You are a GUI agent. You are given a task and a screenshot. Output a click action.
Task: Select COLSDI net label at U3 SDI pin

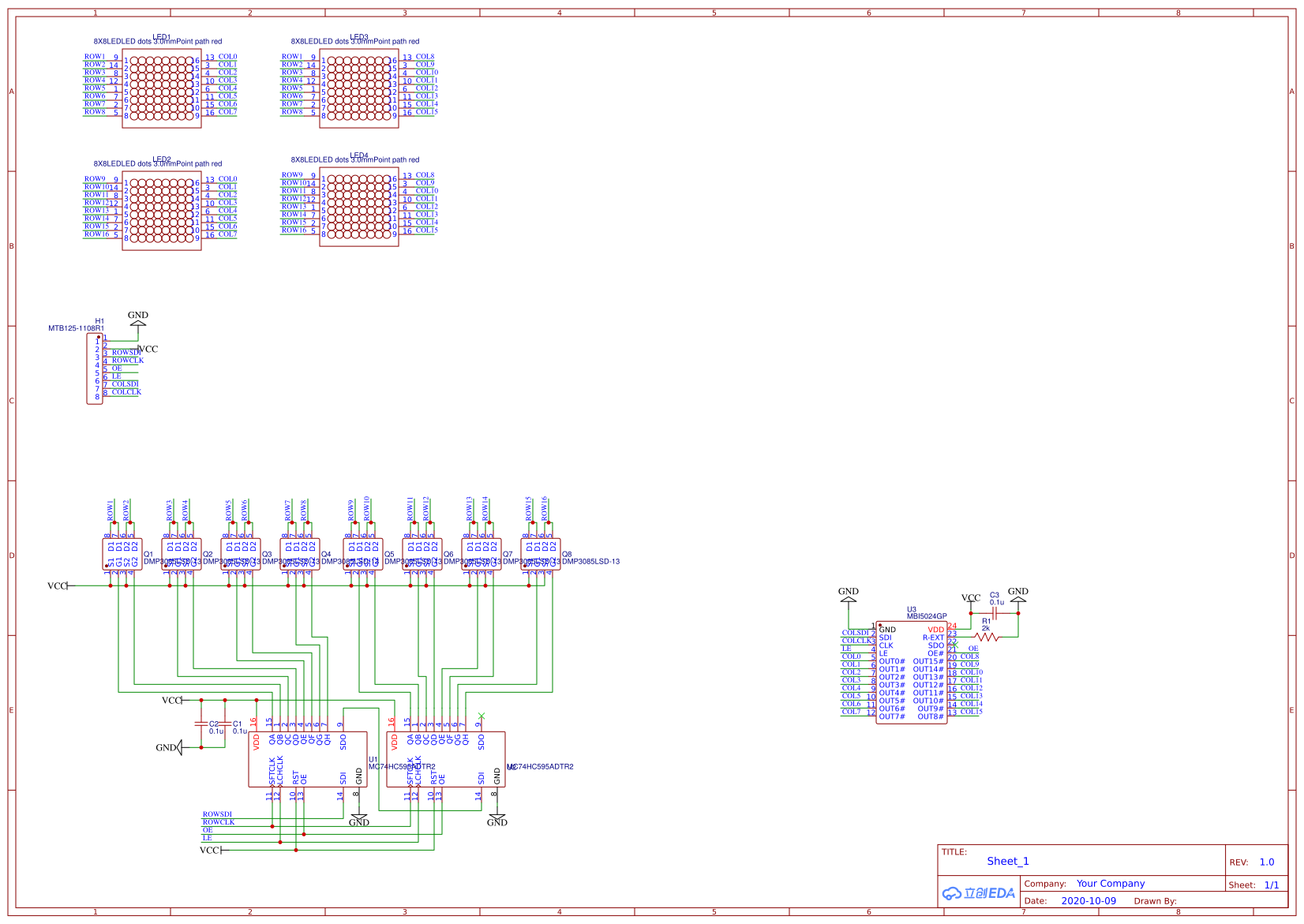point(855,633)
